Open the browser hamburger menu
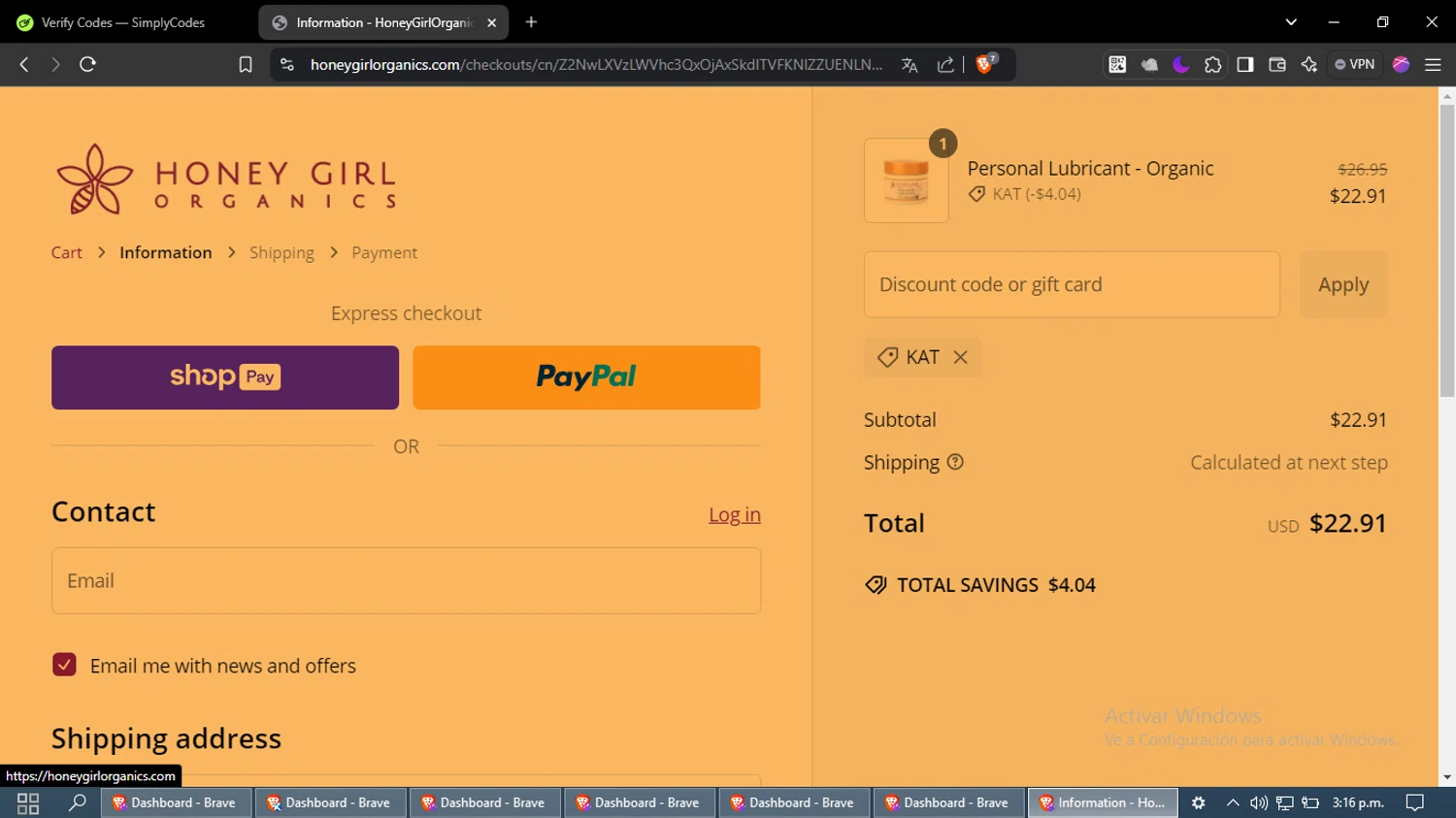The width and height of the screenshot is (1456, 818). pyautogui.click(x=1433, y=64)
